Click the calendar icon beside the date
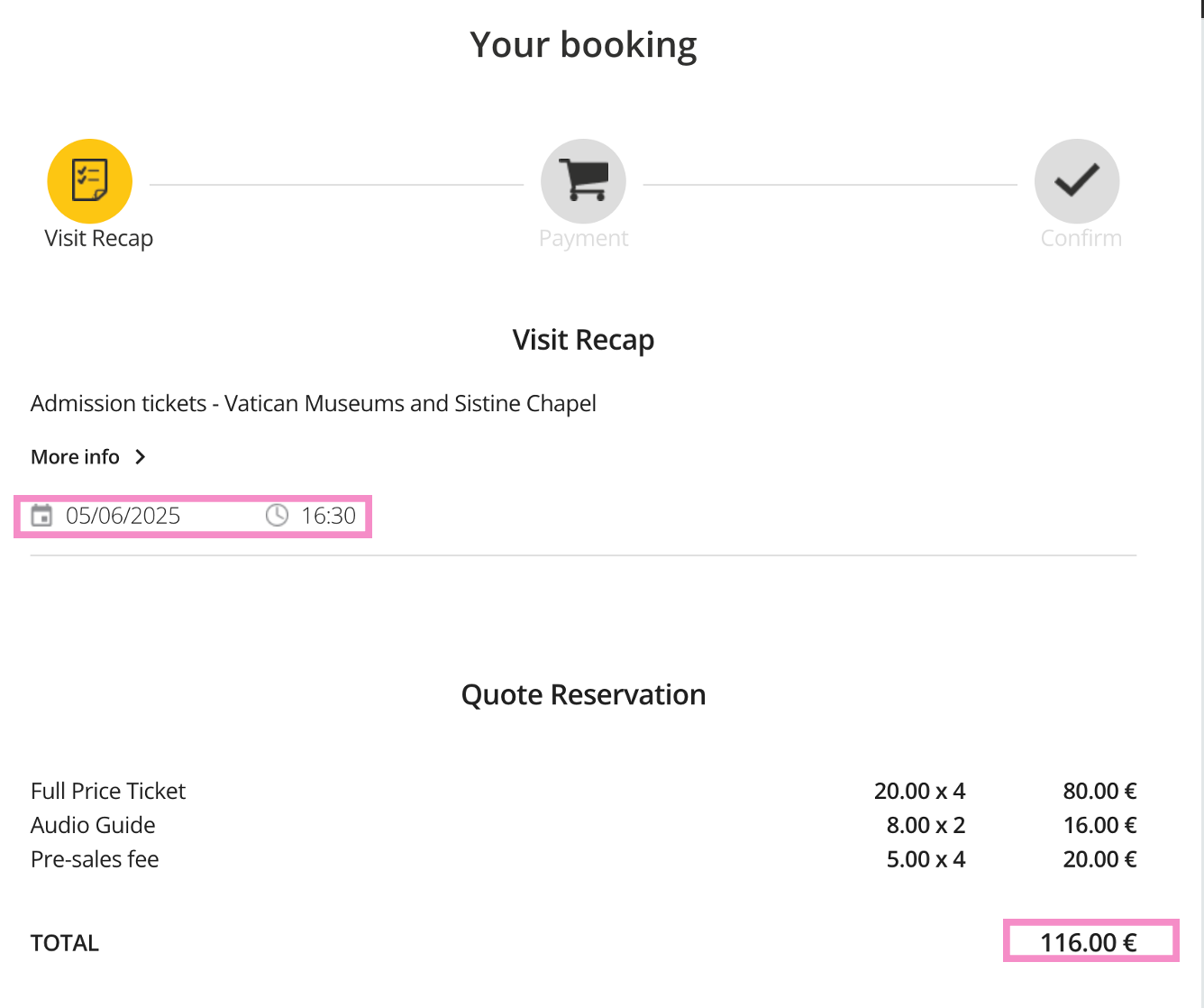The width and height of the screenshot is (1204, 1008). (41, 516)
